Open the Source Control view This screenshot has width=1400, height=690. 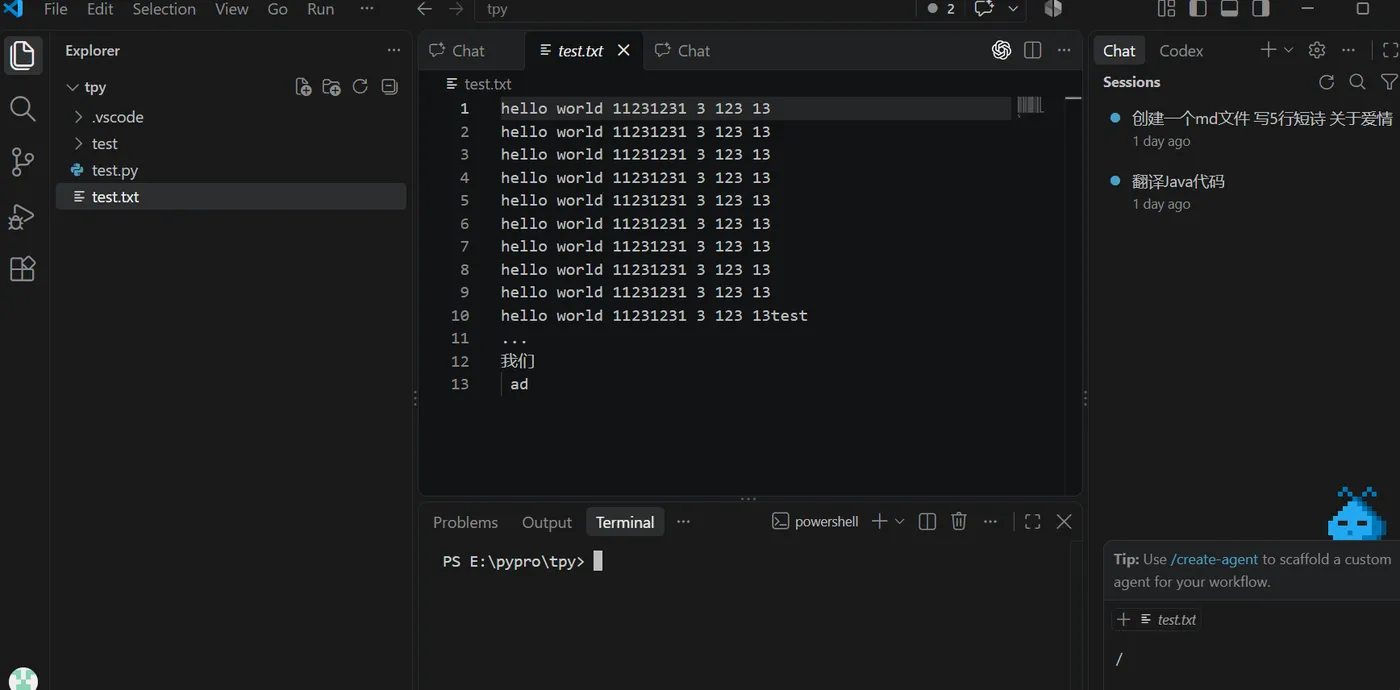pos(22,162)
